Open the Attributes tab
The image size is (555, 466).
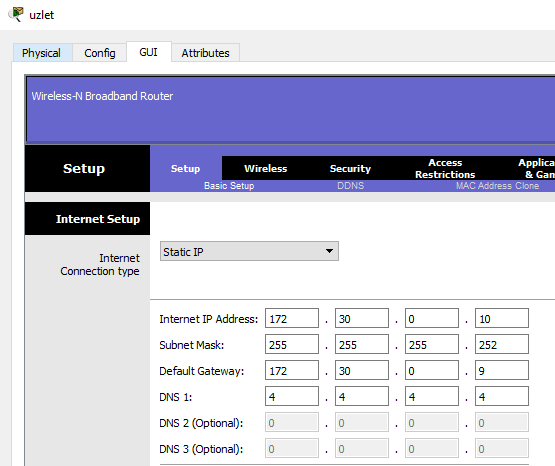click(206, 53)
